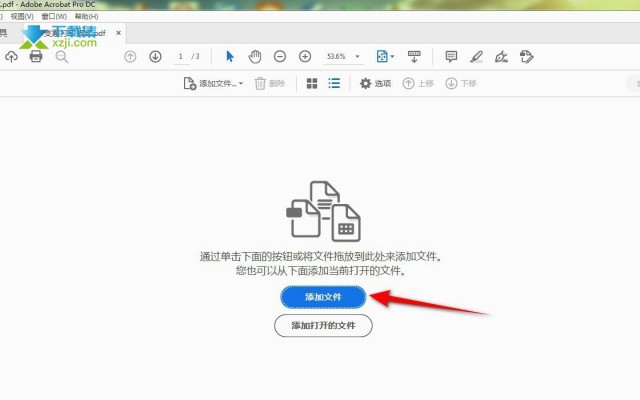Open 添加文件 toolbar dropdown arrow

pos(241,83)
